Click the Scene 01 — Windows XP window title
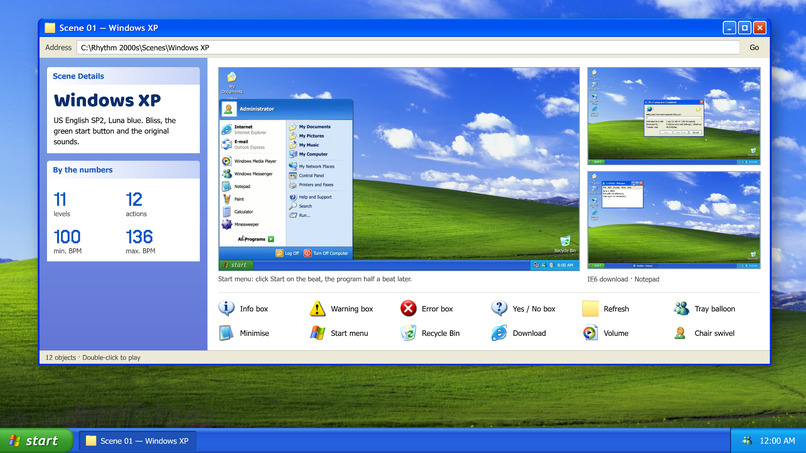806x453 pixels. pos(108,28)
